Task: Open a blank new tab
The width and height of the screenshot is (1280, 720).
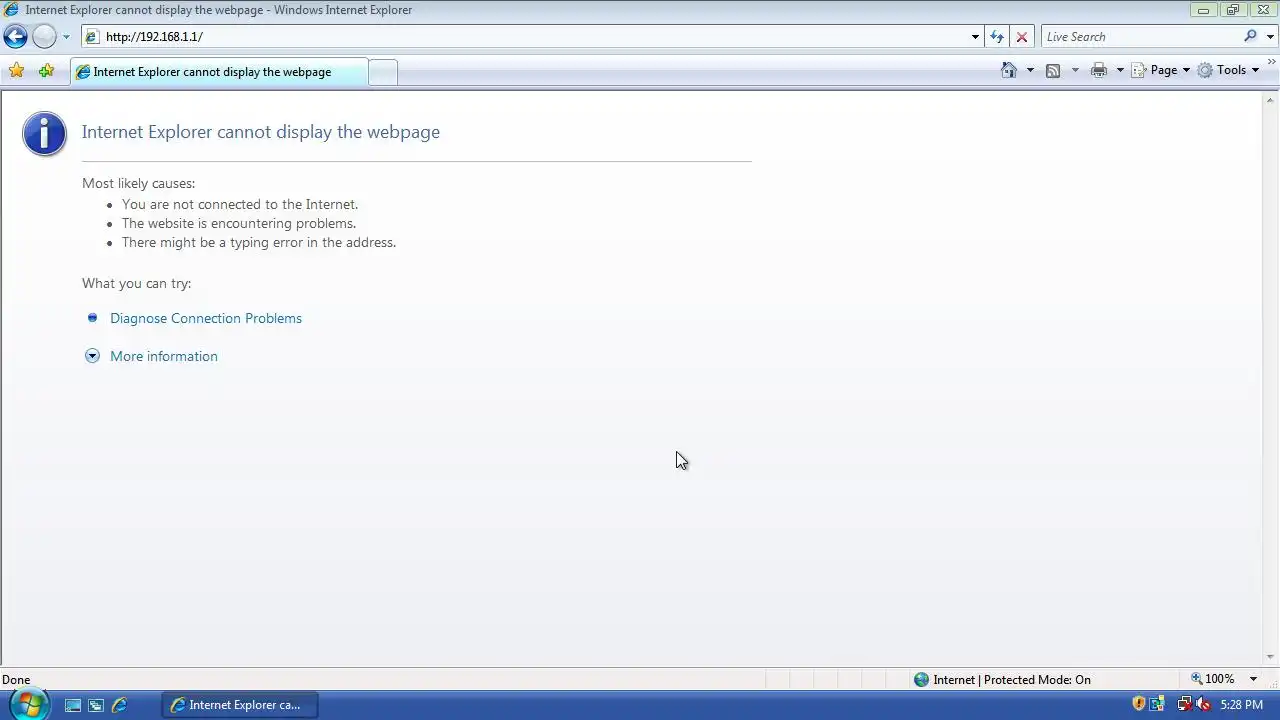Action: coord(383,72)
